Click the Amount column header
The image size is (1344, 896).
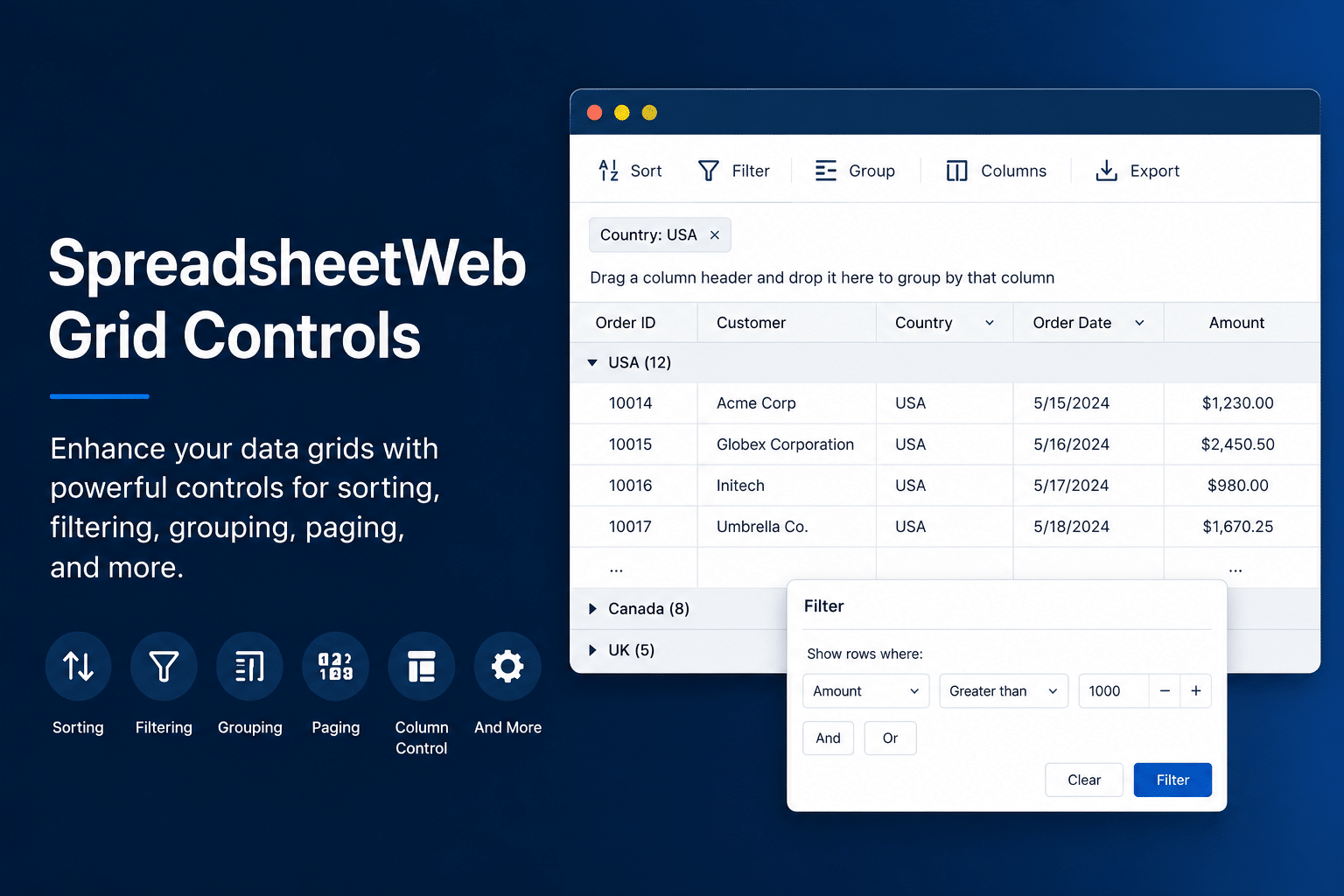[x=1242, y=323]
